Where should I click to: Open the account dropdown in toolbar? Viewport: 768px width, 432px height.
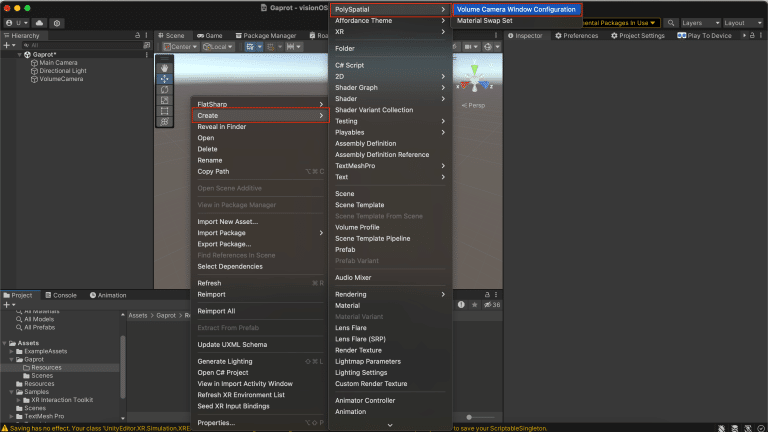[17, 23]
